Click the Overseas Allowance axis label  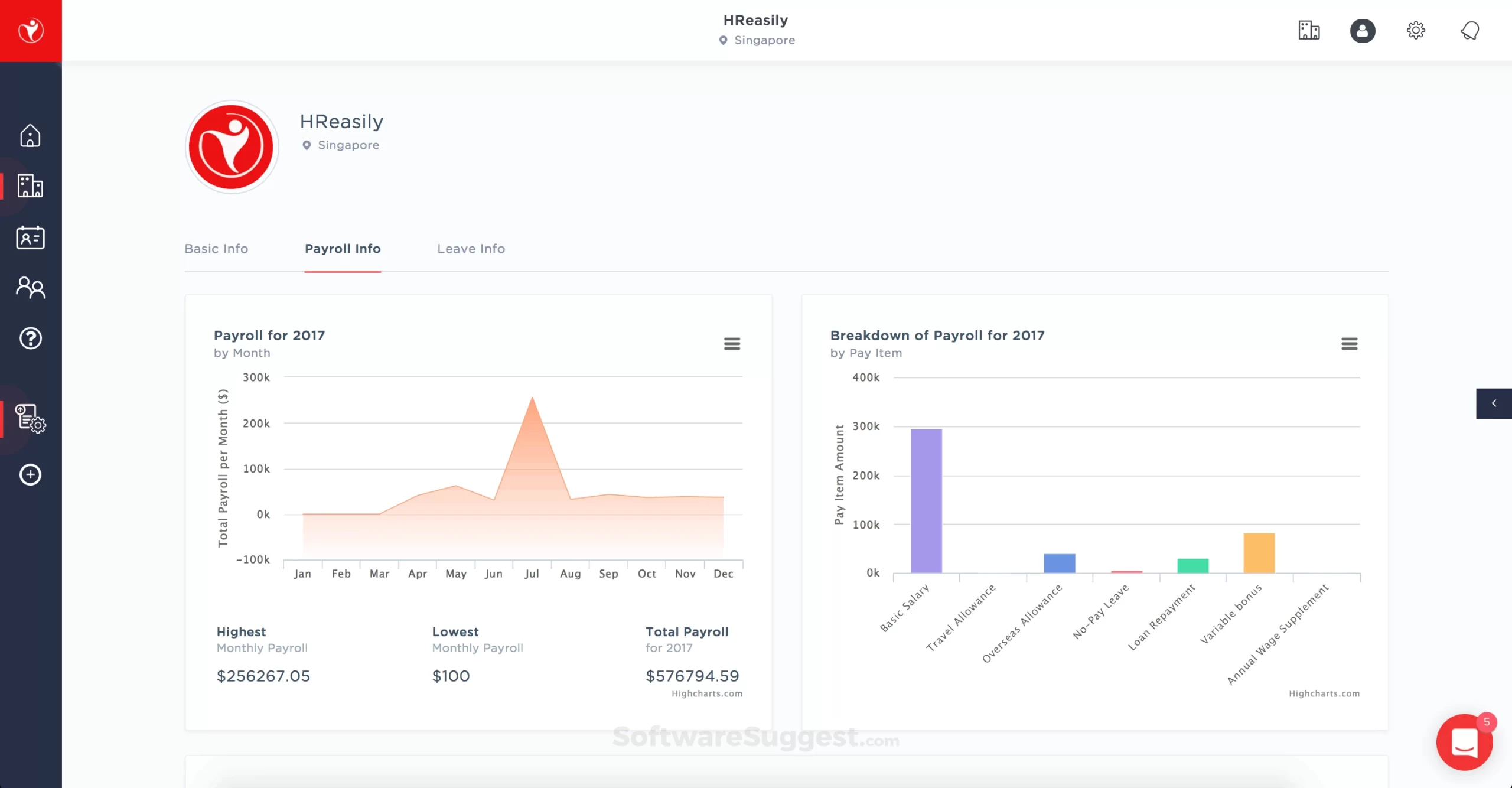(1022, 623)
